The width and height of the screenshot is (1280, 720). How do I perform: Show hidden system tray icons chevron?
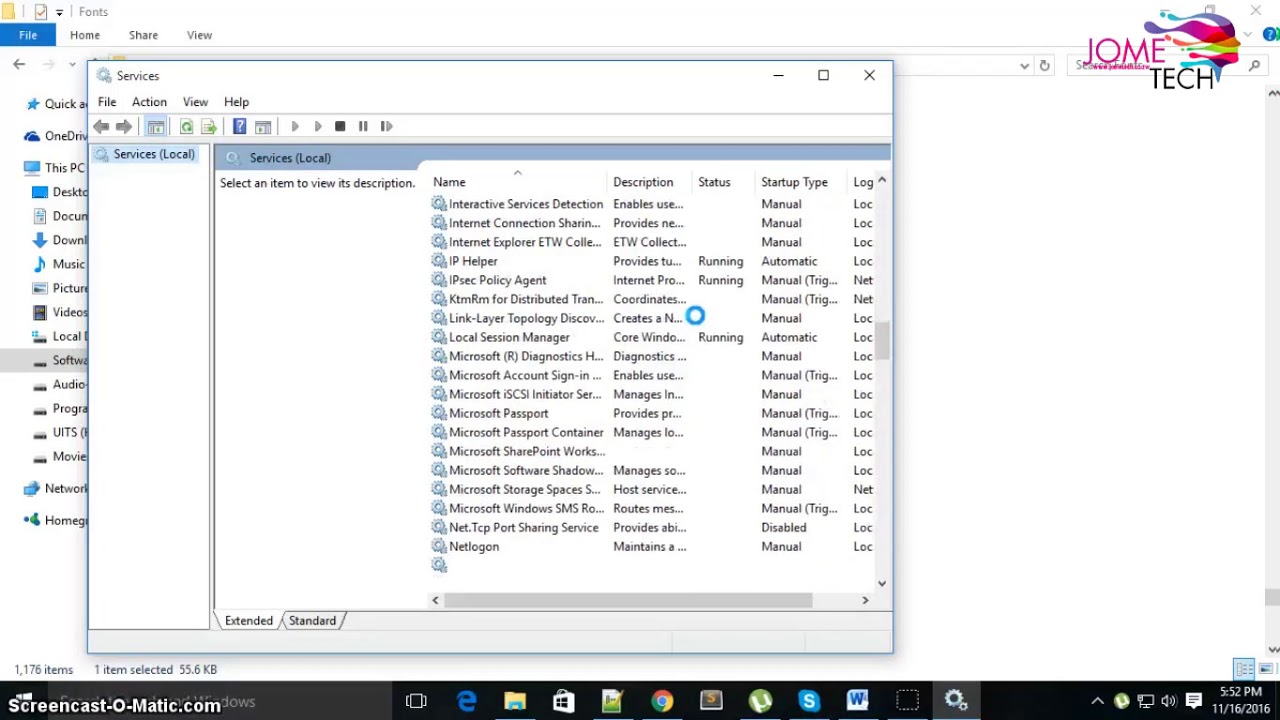1097,701
